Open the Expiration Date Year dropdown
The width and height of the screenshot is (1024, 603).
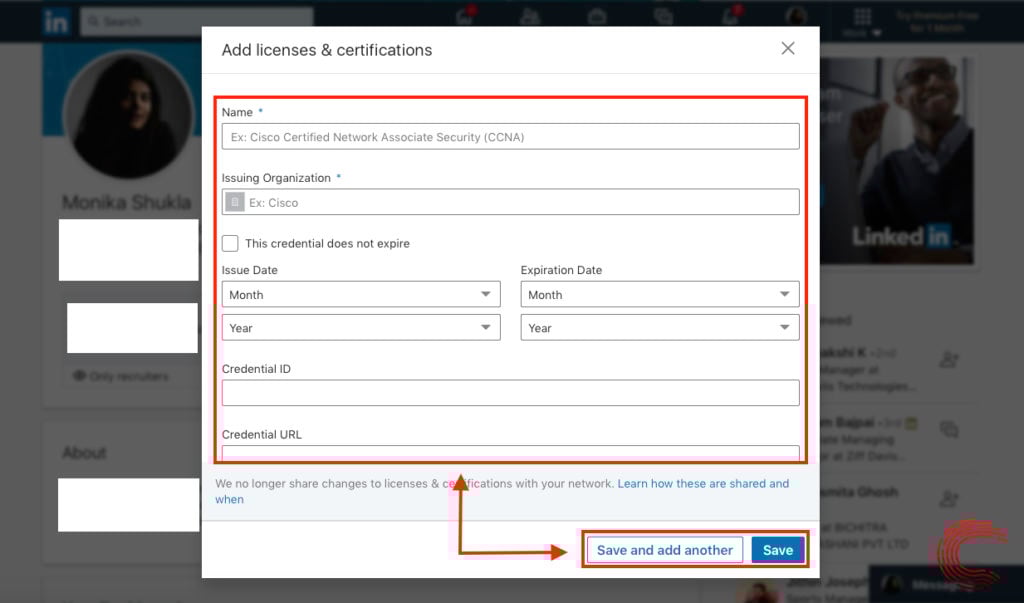660,327
